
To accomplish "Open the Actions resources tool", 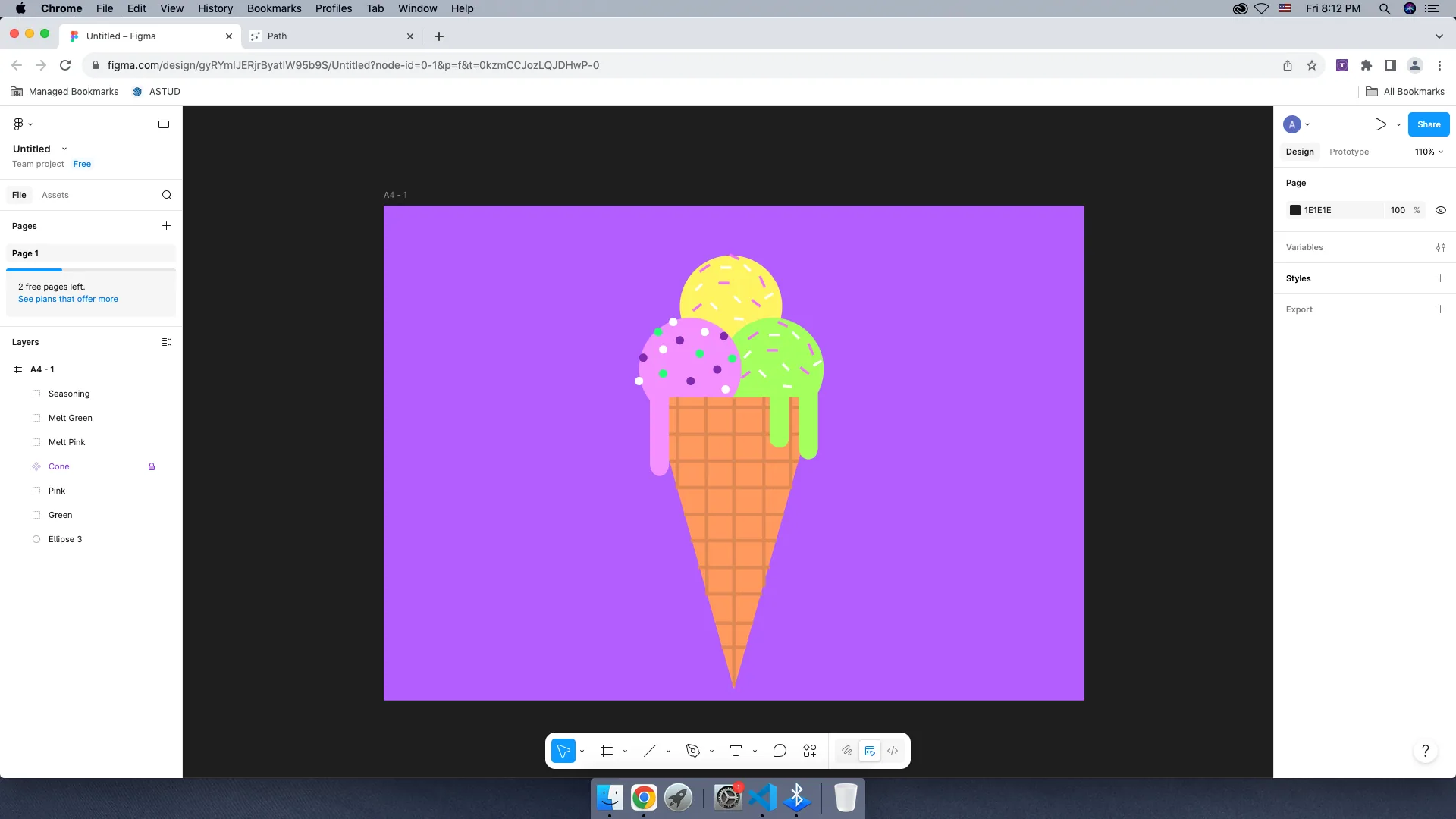I will (810, 751).
